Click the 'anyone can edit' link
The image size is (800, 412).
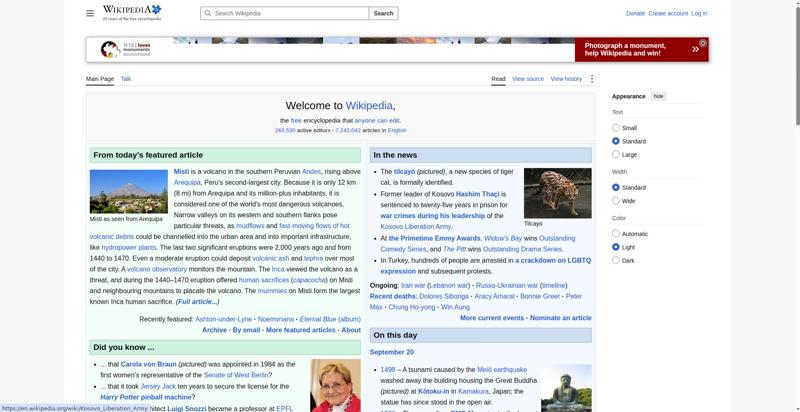pos(377,121)
